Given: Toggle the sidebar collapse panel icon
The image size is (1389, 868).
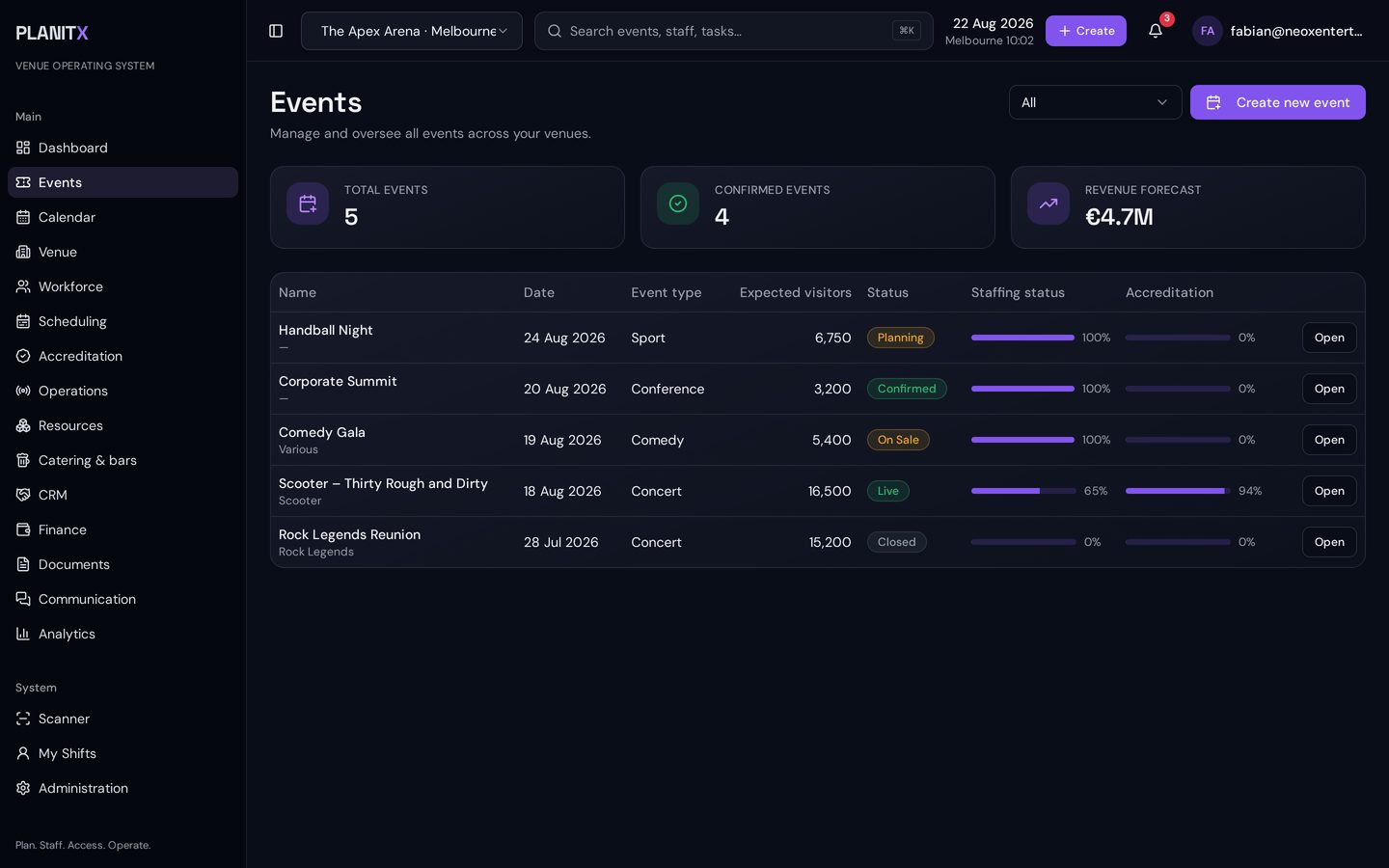Looking at the screenshot, I should (276, 31).
